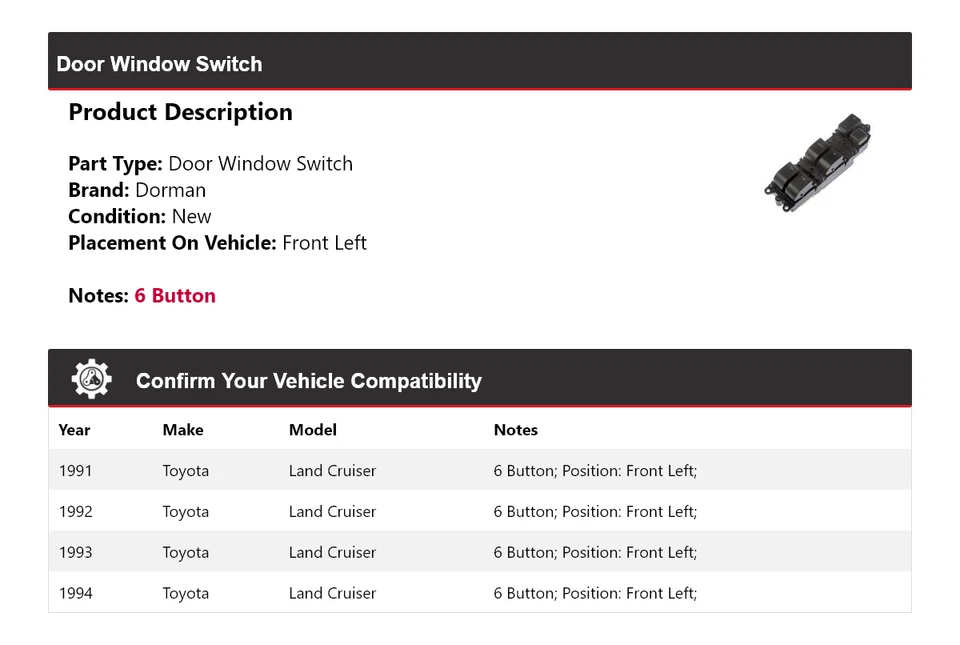960x645 pixels.
Task: Click Land Cruiser in the 1992 row
Action: [x=332, y=512]
